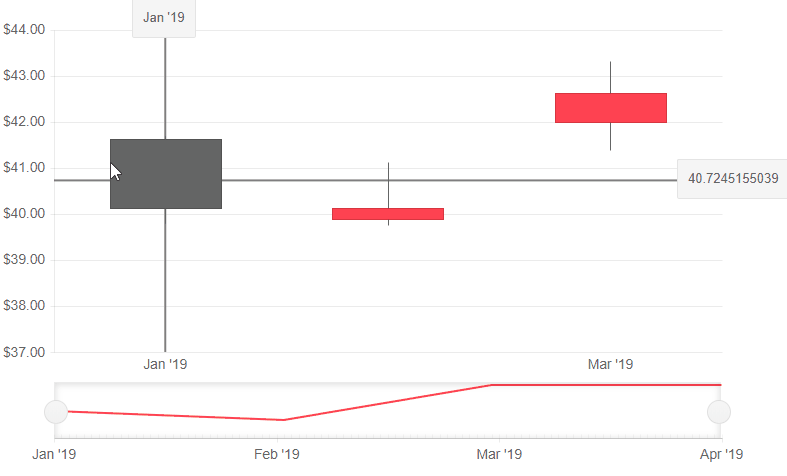Click the left navigator range handle

[56, 411]
